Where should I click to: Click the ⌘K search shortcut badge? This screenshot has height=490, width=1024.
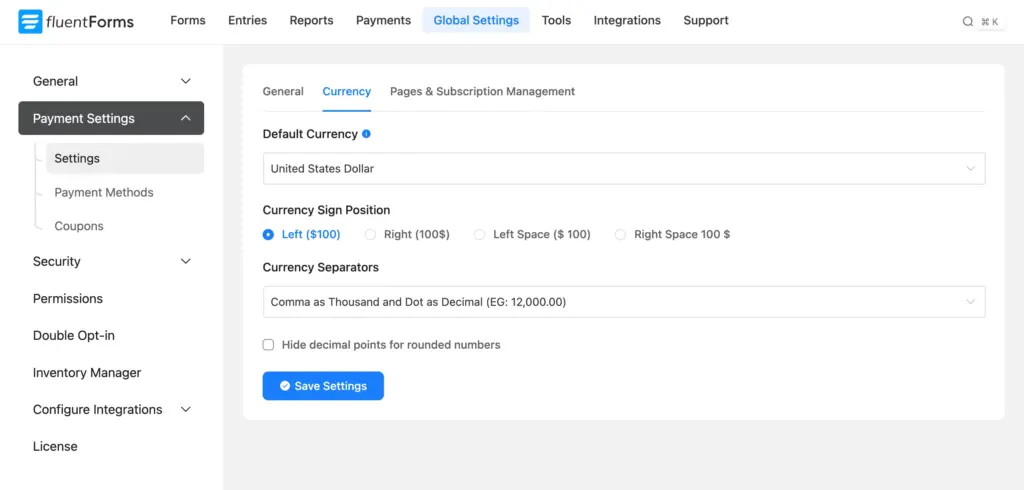point(990,22)
